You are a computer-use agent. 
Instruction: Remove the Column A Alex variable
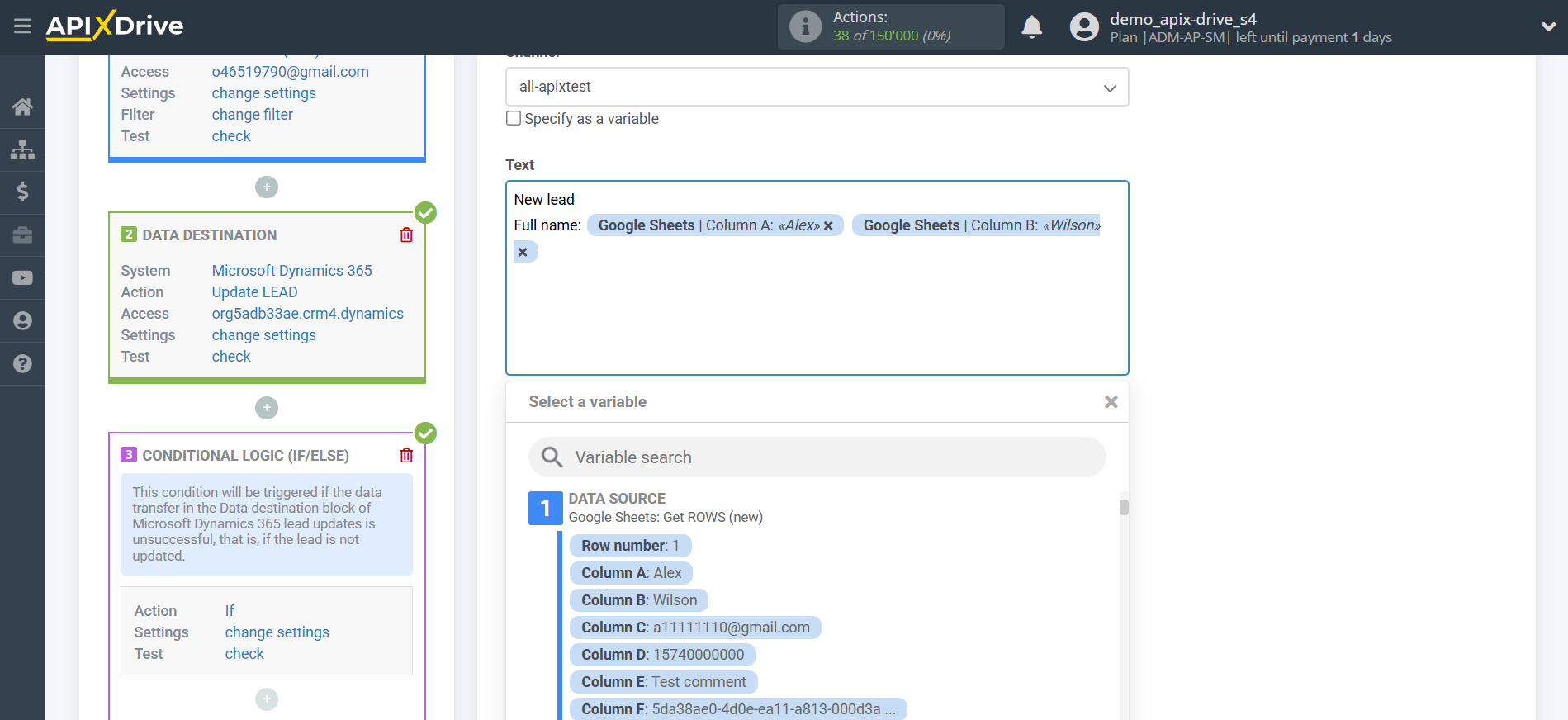828,226
